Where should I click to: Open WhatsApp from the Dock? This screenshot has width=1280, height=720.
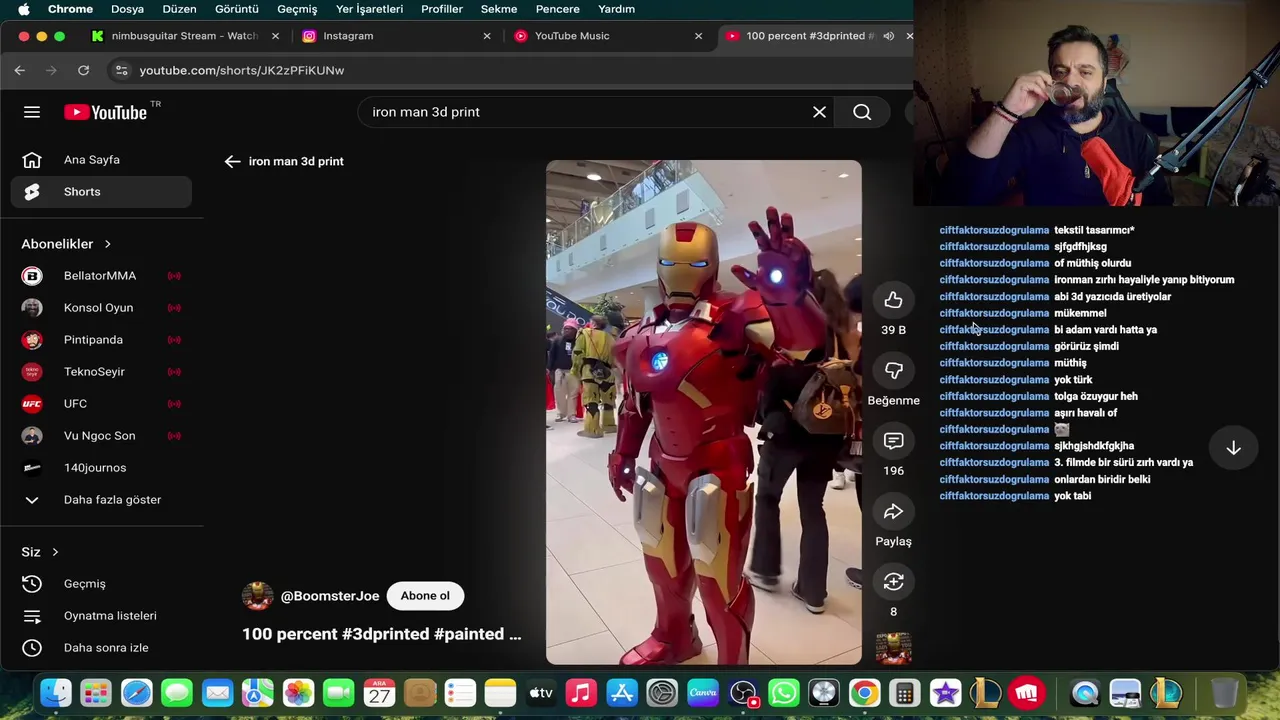[784, 693]
